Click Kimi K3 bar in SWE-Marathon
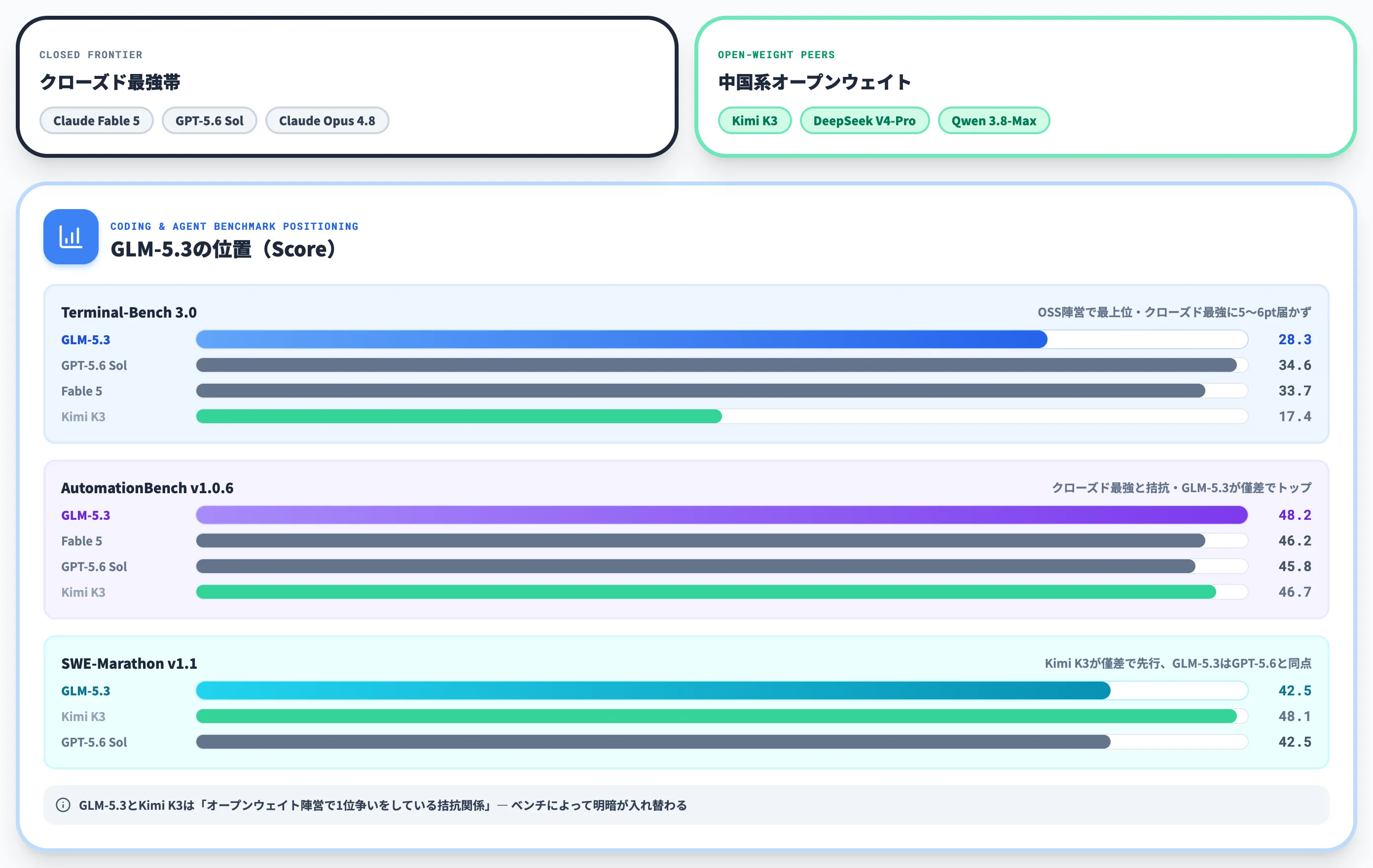This screenshot has height=868, width=1373. pos(716,716)
